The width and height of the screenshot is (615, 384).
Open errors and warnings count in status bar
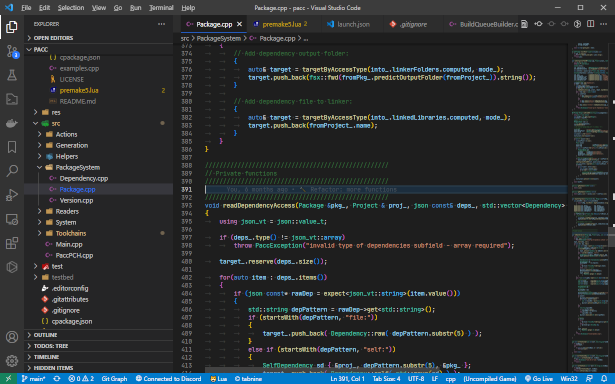click(81, 379)
